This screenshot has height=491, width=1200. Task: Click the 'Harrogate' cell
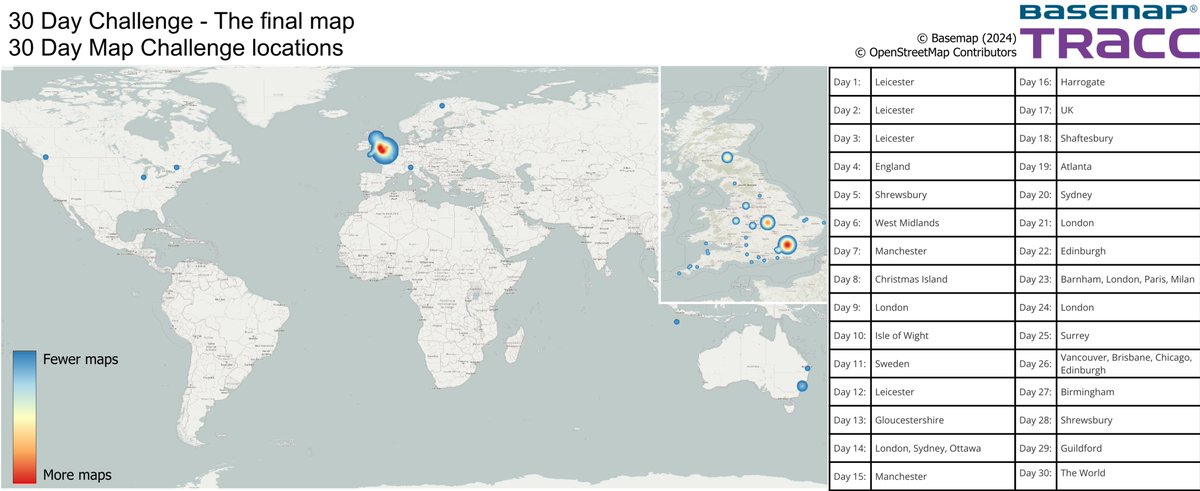[x=1127, y=81]
